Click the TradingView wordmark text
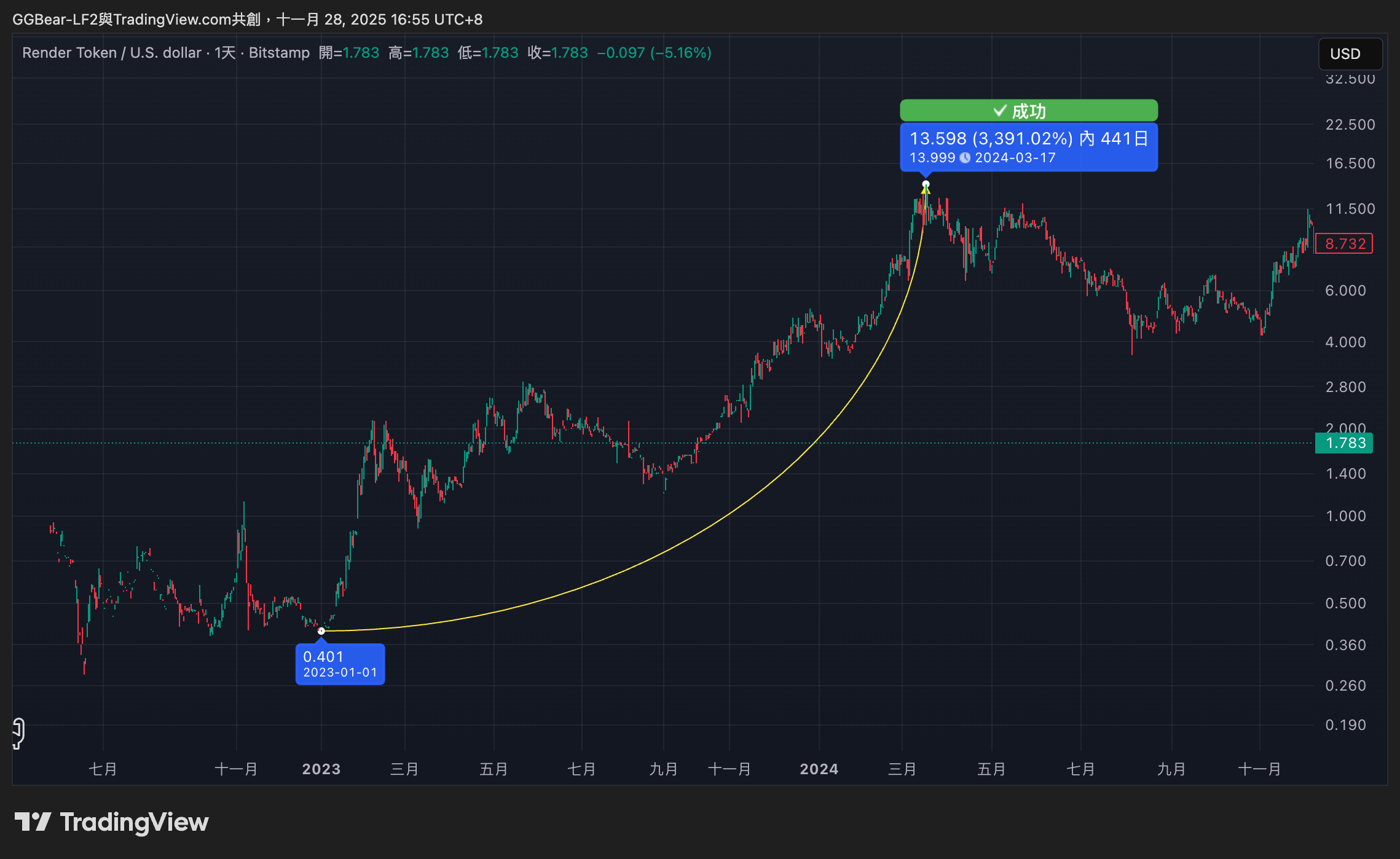The height and width of the screenshot is (859, 1400). point(134,822)
